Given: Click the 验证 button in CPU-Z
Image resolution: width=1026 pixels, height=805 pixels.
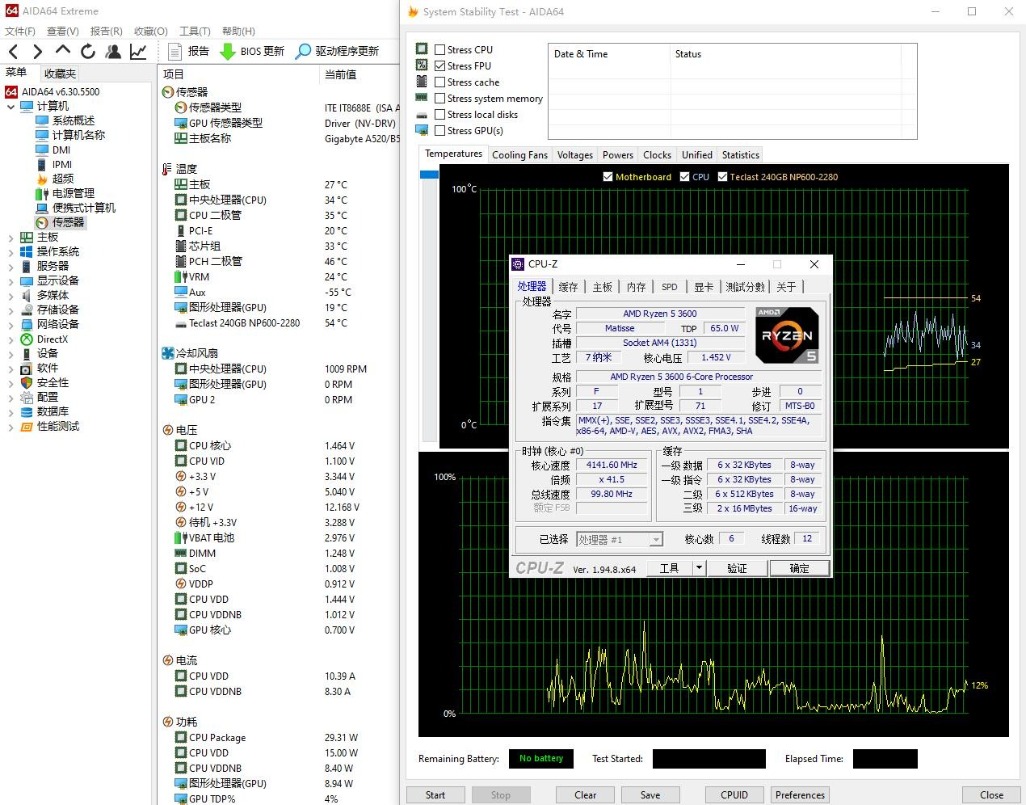Looking at the screenshot, I should coord(737,568).
